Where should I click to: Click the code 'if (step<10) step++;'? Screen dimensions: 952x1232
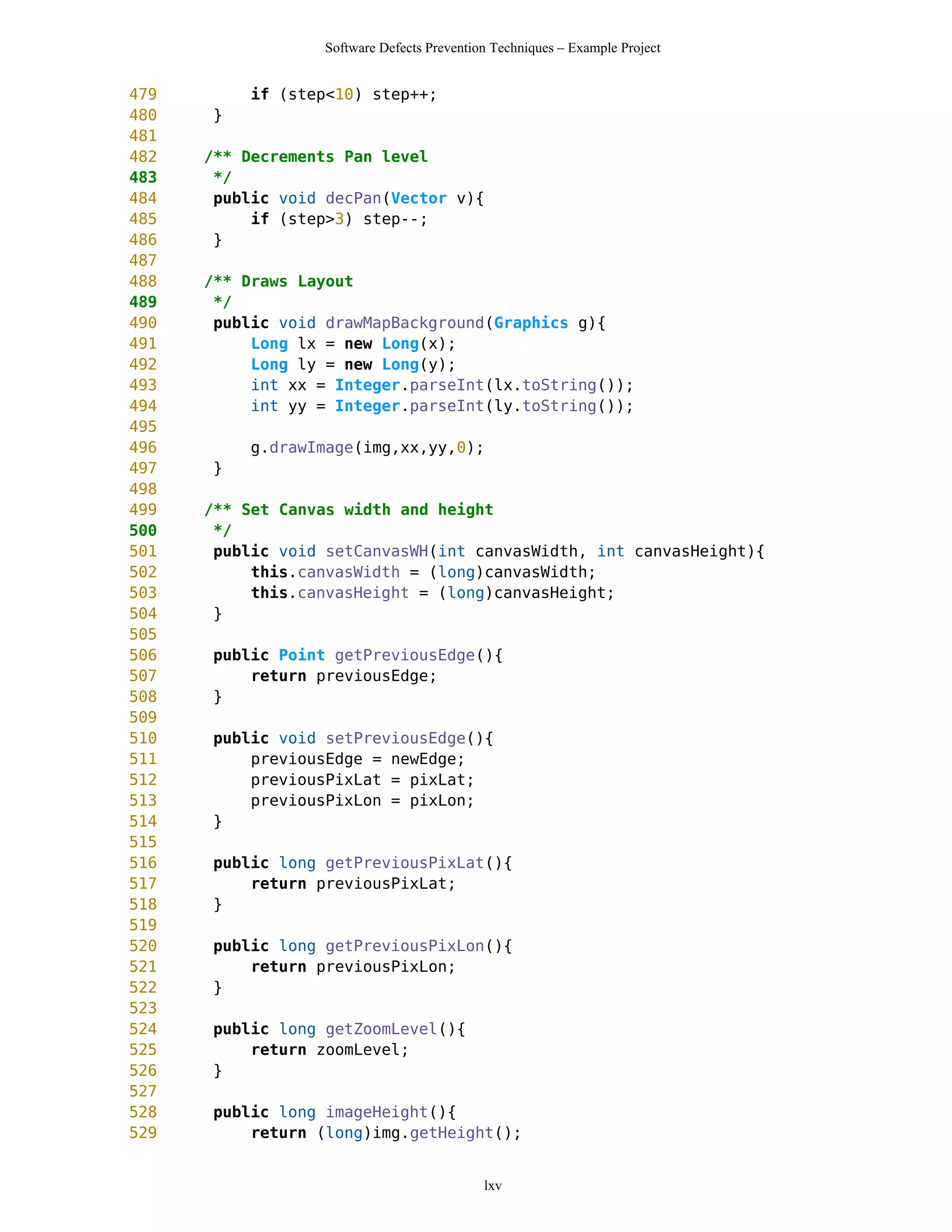coord(344,94)
